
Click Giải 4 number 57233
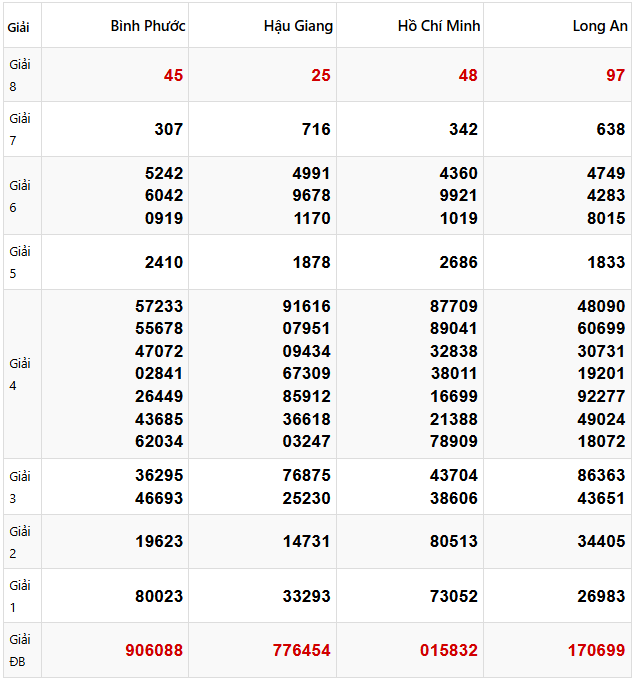159,306
